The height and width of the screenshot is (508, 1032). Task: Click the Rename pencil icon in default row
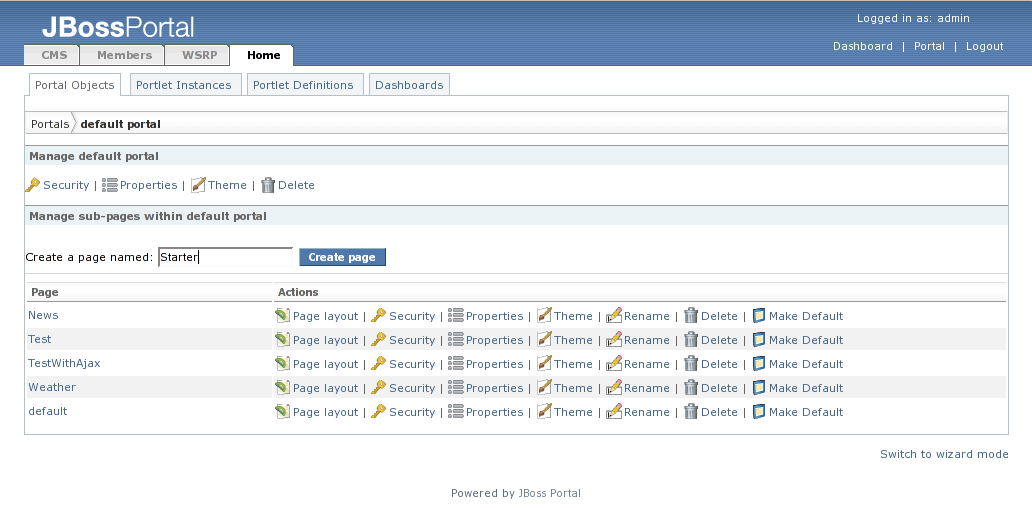point(614,412)
